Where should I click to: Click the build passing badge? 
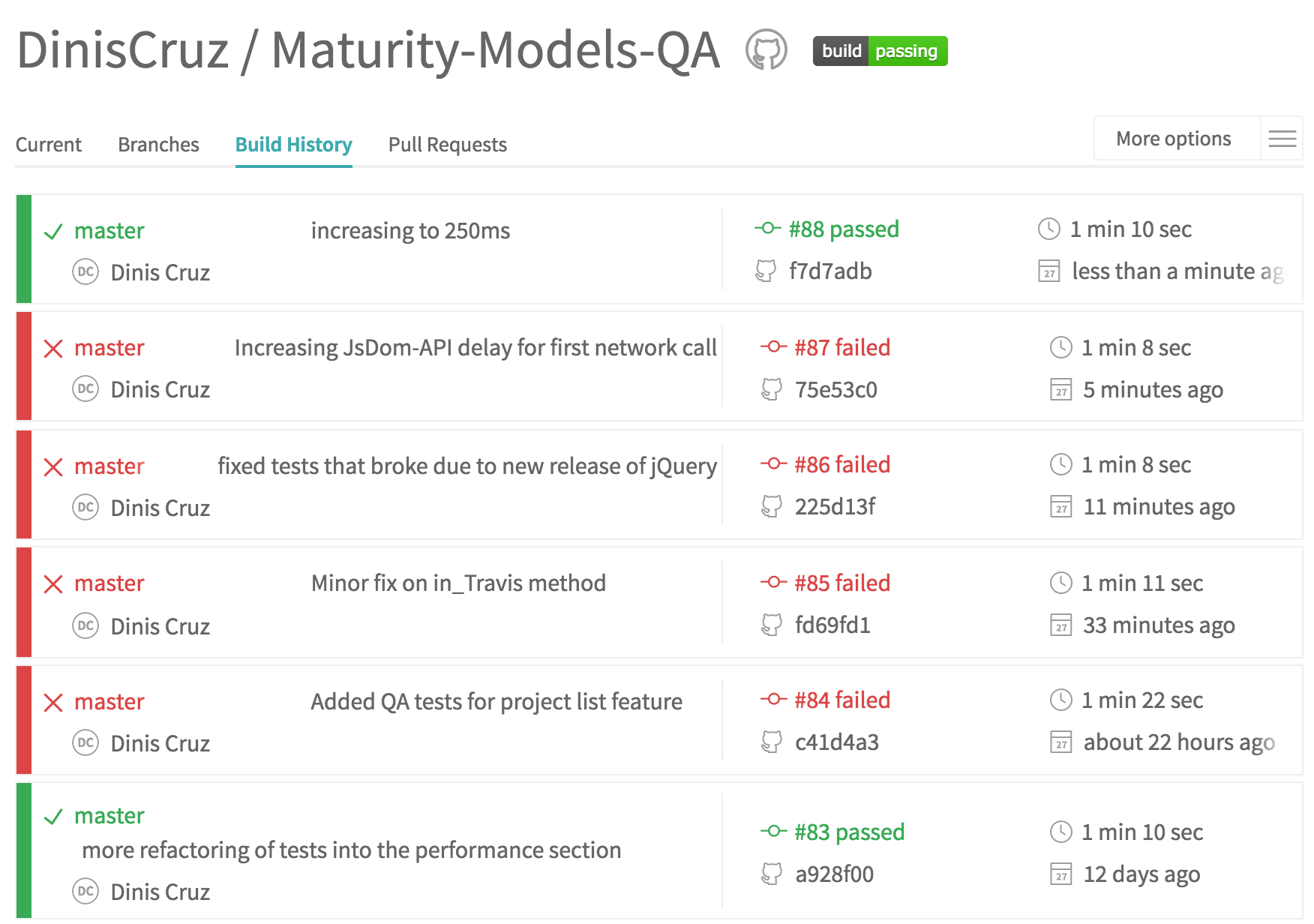coord(880,51)
